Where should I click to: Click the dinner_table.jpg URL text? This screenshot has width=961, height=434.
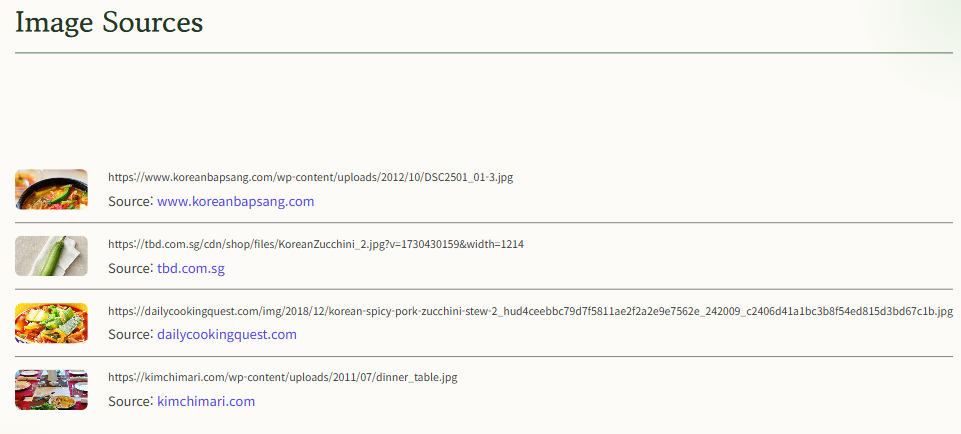(x=283, y=377)
